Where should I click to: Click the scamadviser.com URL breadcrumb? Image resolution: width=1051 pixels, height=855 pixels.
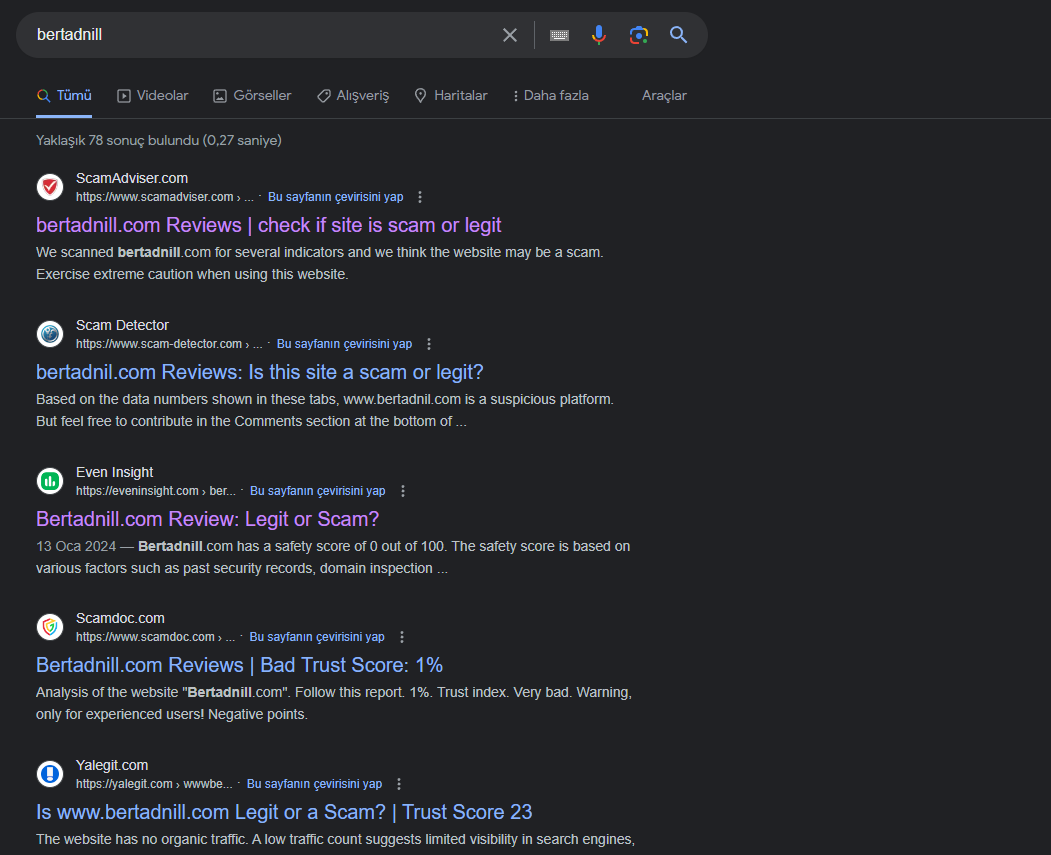point(165,197)
